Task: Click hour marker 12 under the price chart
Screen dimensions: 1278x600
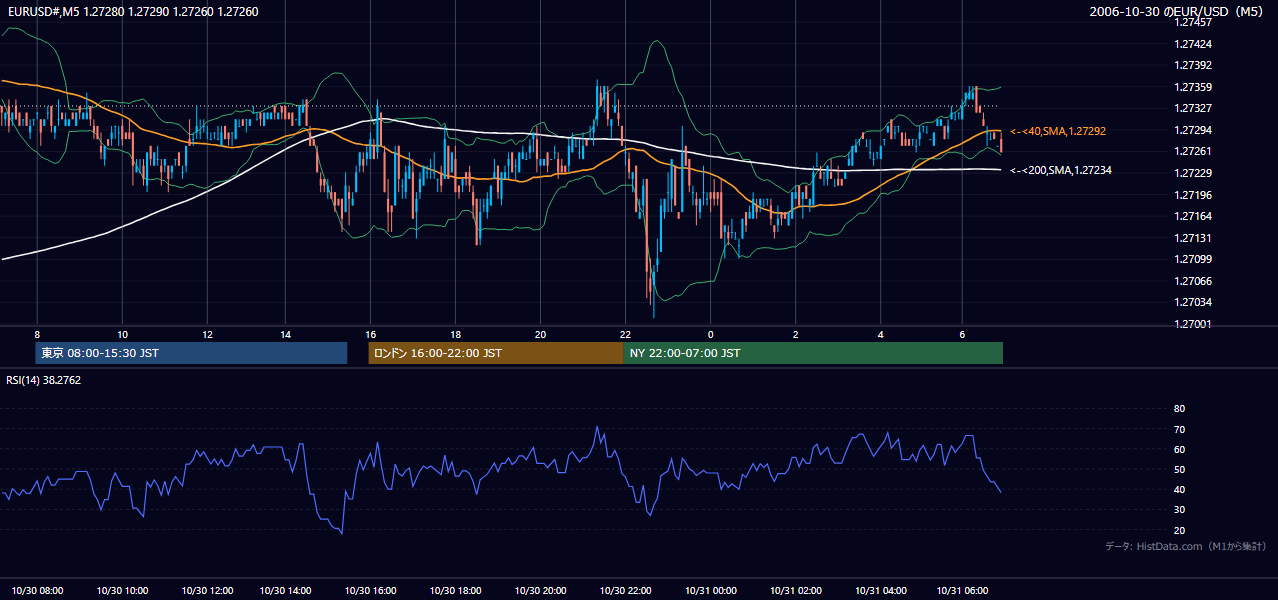Action: (207, 334)
